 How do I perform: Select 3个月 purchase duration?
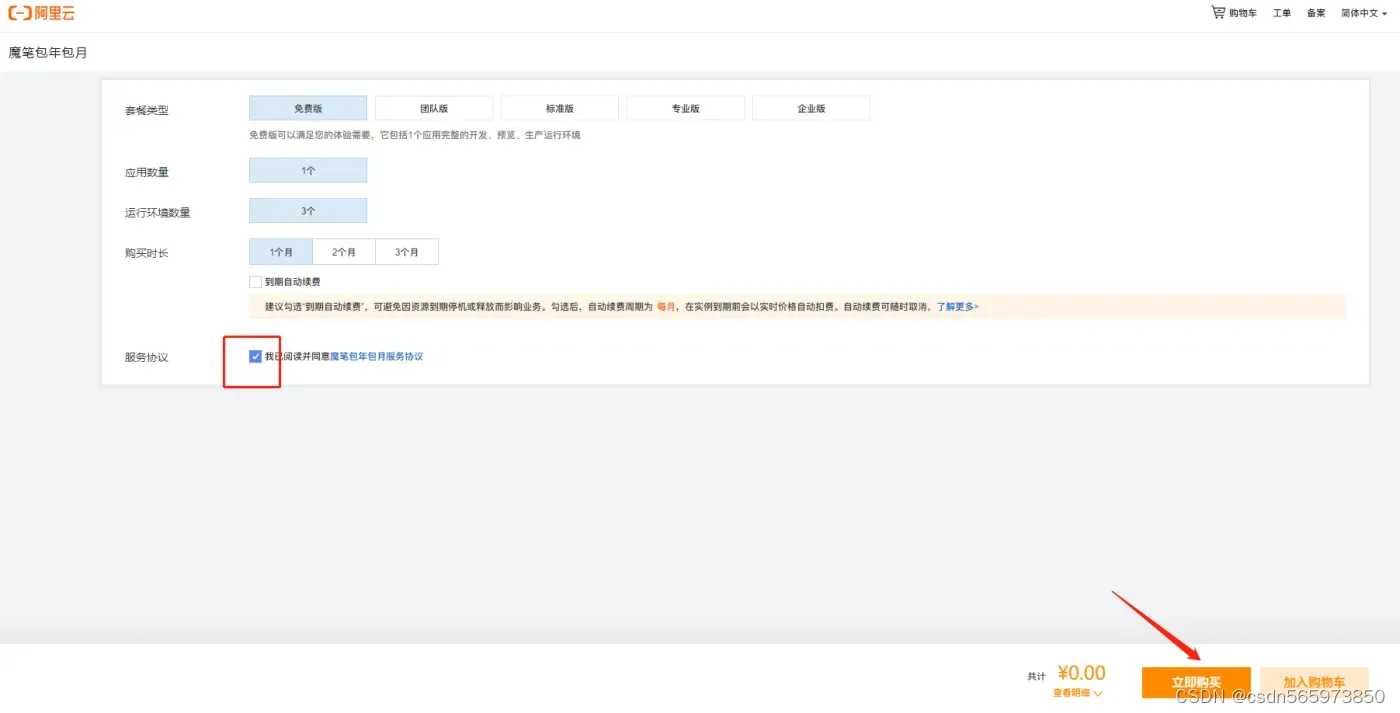point(407,252)
